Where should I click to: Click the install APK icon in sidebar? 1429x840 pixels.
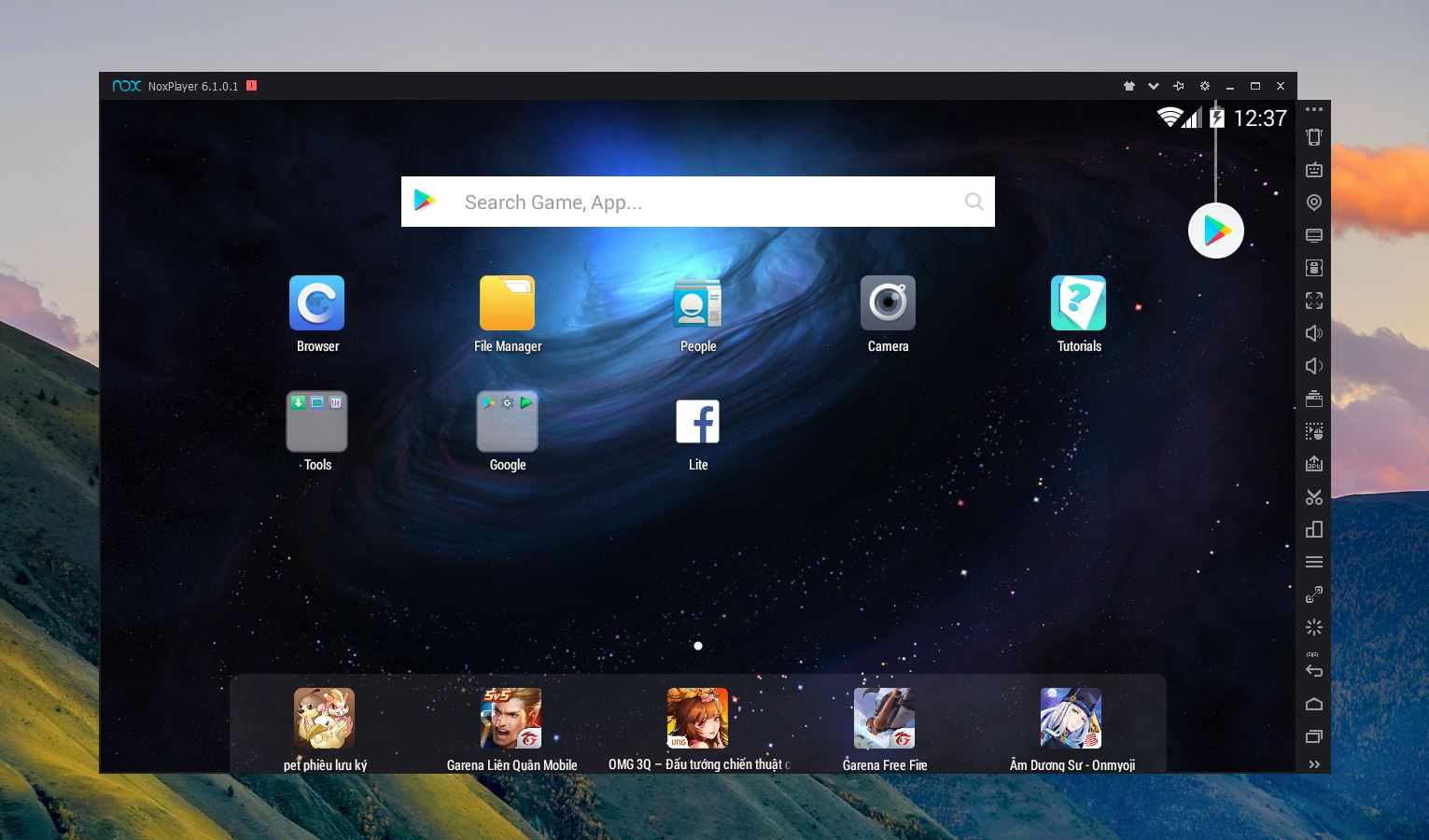[1314, 464]
